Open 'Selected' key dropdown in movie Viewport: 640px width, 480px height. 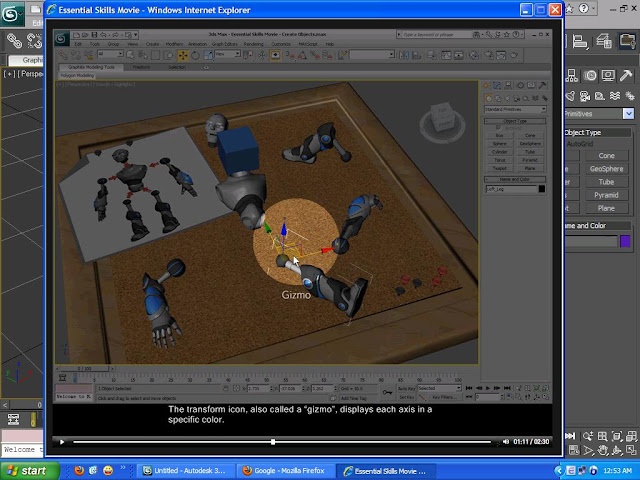click(x=440, y=388)
